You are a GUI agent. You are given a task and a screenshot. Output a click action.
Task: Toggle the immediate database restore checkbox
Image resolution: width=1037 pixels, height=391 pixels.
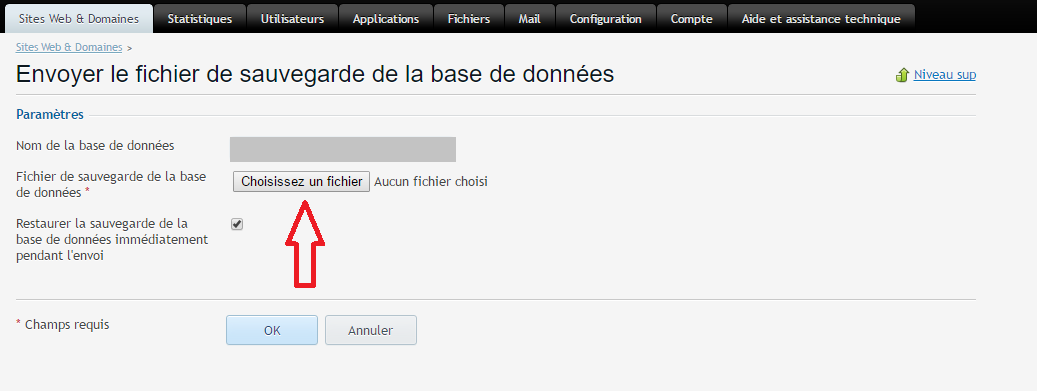(237, 224)
